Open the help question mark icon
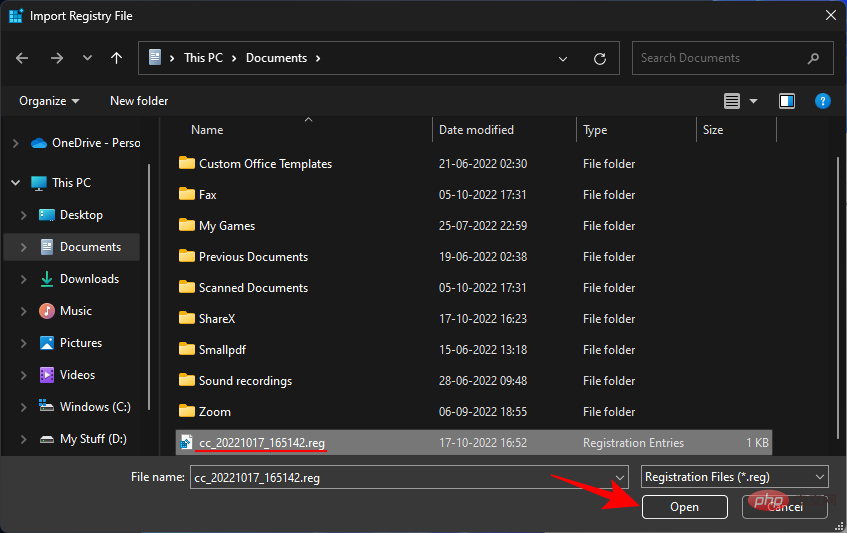This screenshot has height=533, width=847. [822, 101]
